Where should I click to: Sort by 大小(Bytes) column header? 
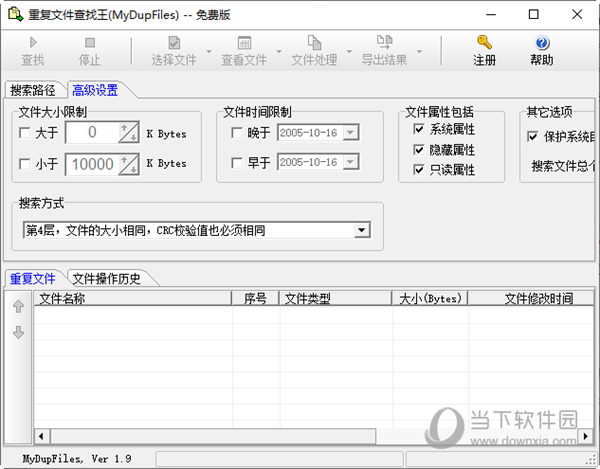click(430, 298)
